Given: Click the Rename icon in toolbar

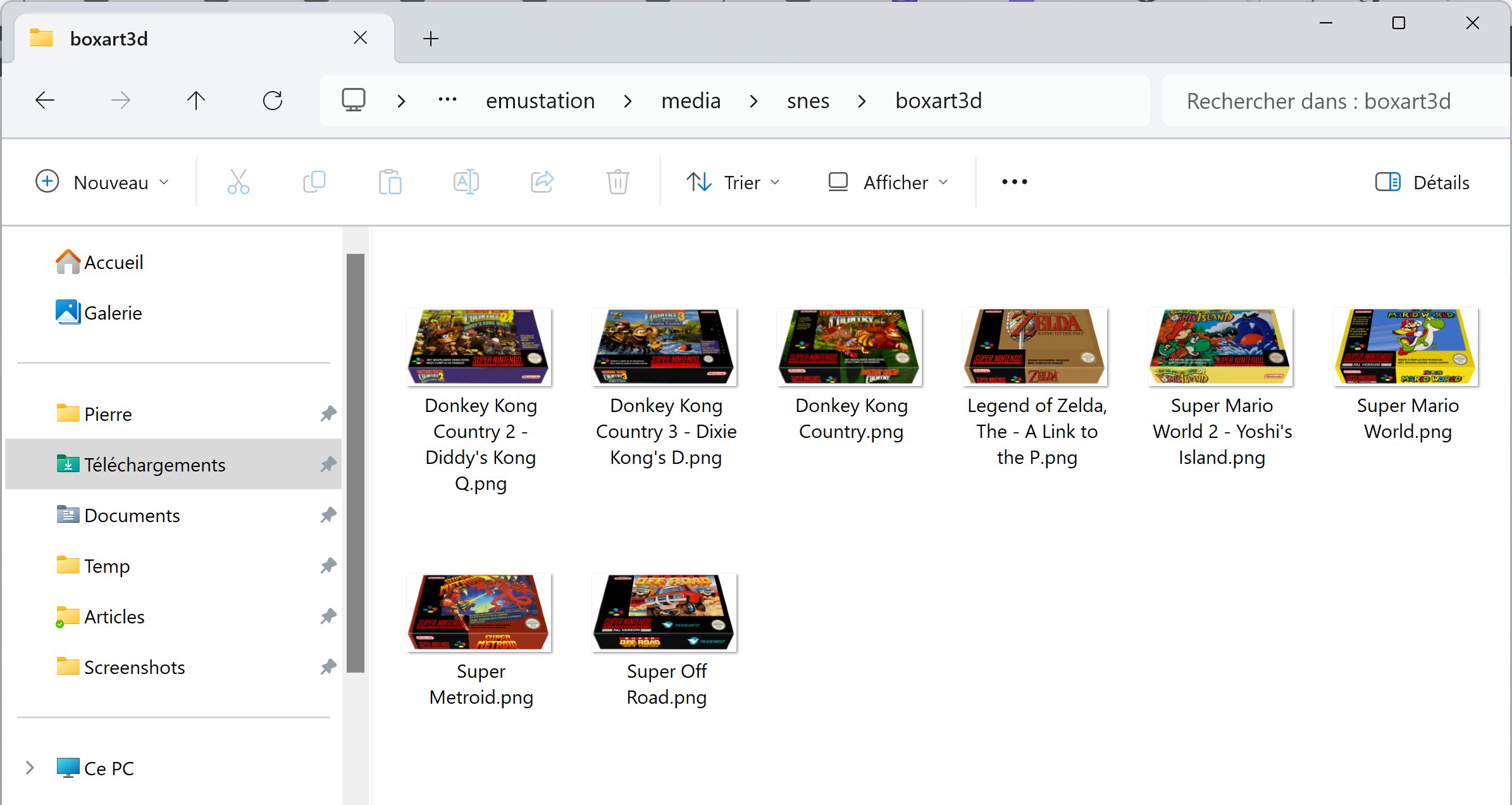Looking at the screenshot, I should [x=466, y=182].
